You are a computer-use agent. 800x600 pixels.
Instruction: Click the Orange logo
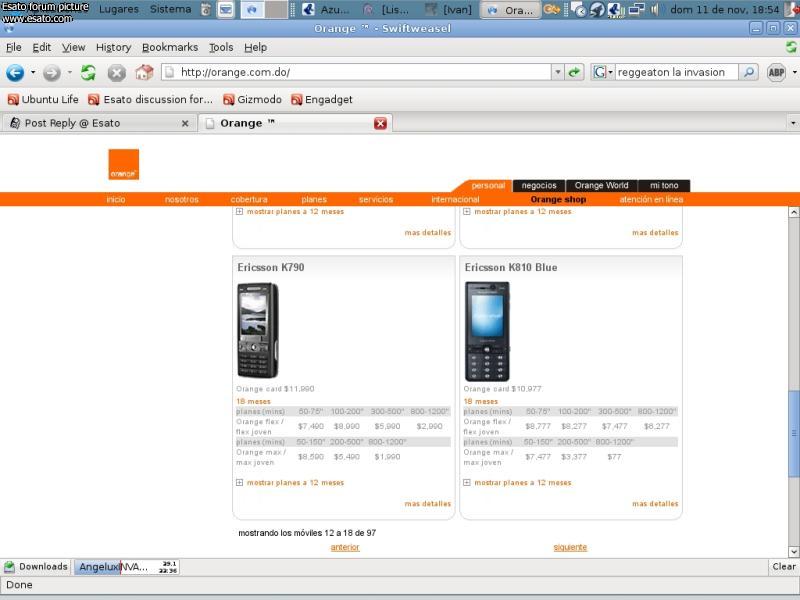(x=124, y=164)
